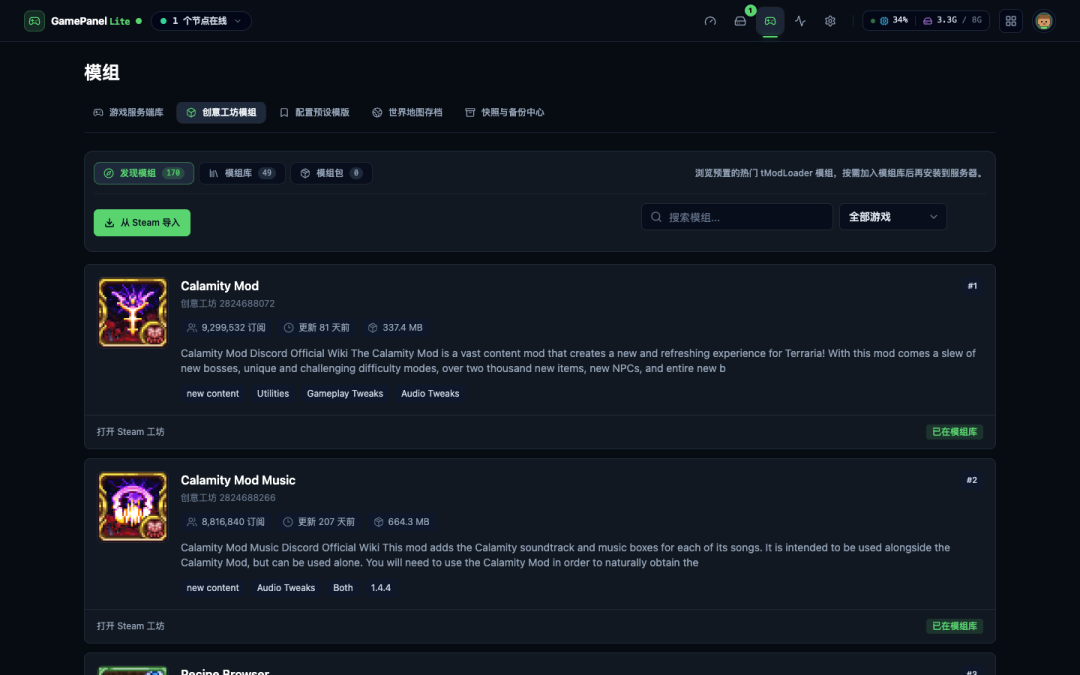Expand the 1 个节点在线 node dropdown
Image resolution: width=1080 pixels, height=675 pixels.
click(x=201, y=21)
